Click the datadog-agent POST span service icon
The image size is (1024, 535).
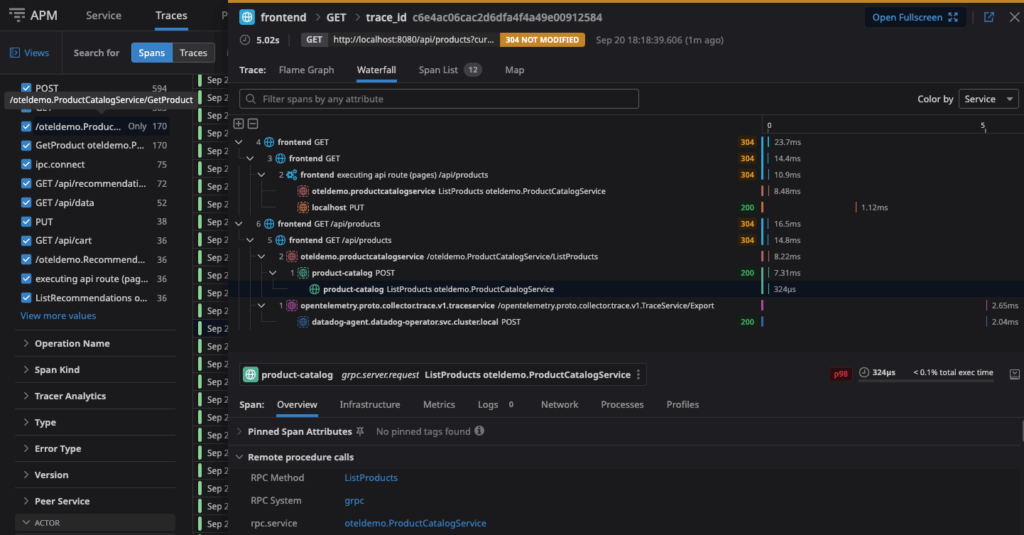click(303, 322)
